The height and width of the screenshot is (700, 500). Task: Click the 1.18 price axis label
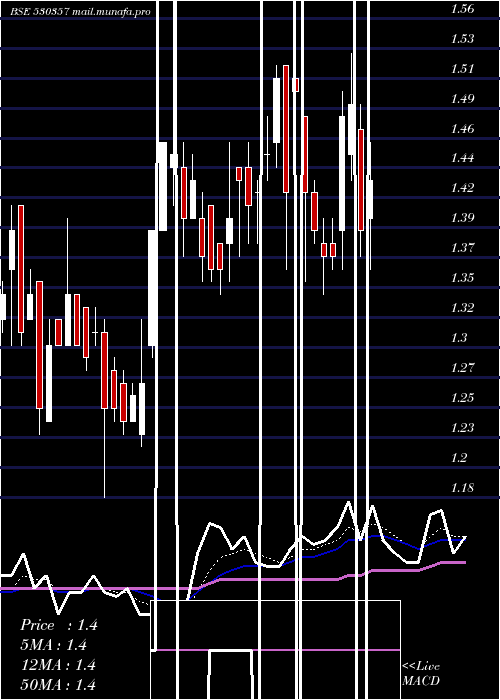click(x=462, y=487)
